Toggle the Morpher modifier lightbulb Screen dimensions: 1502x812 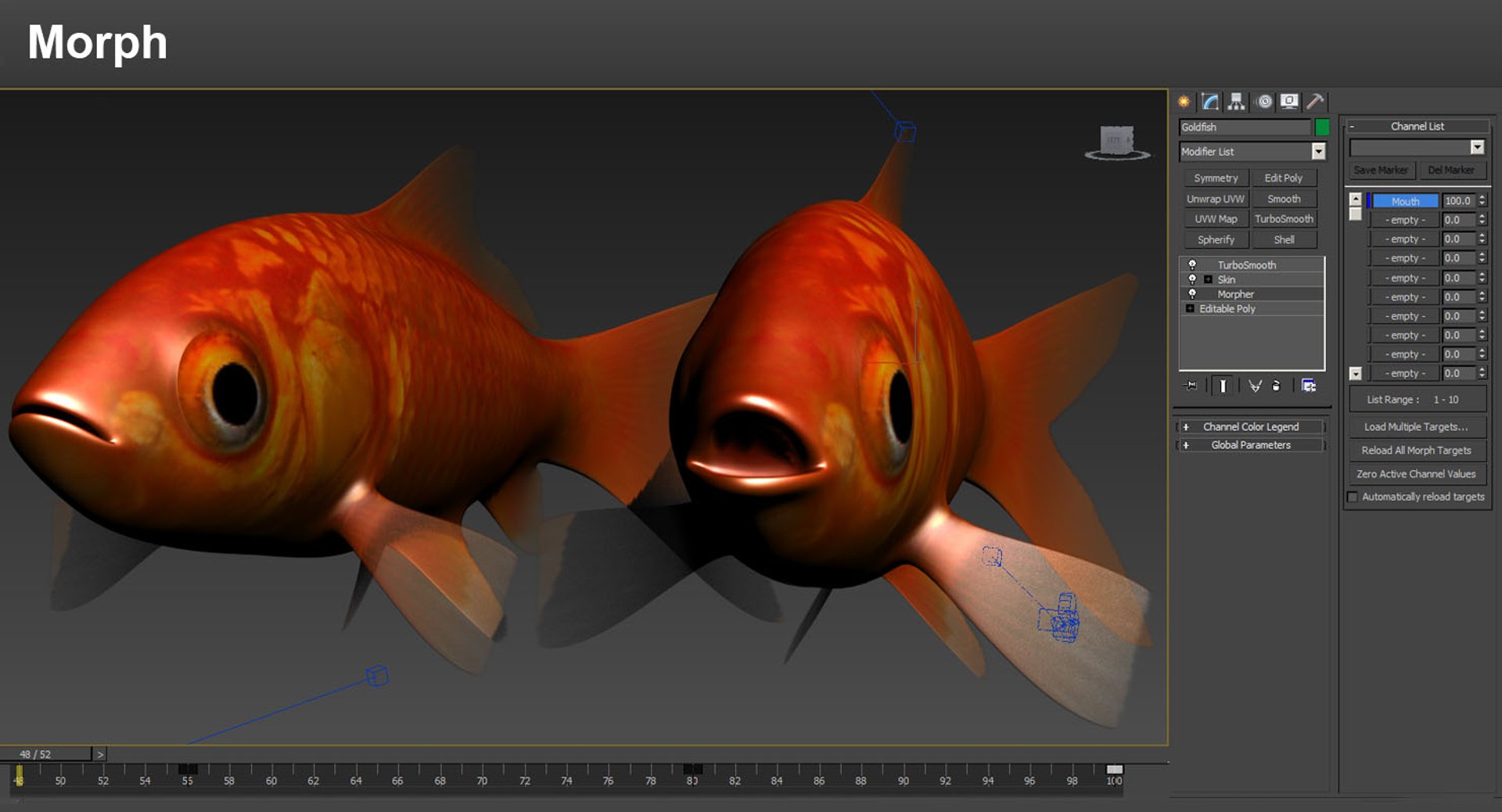click(1192, 294)
